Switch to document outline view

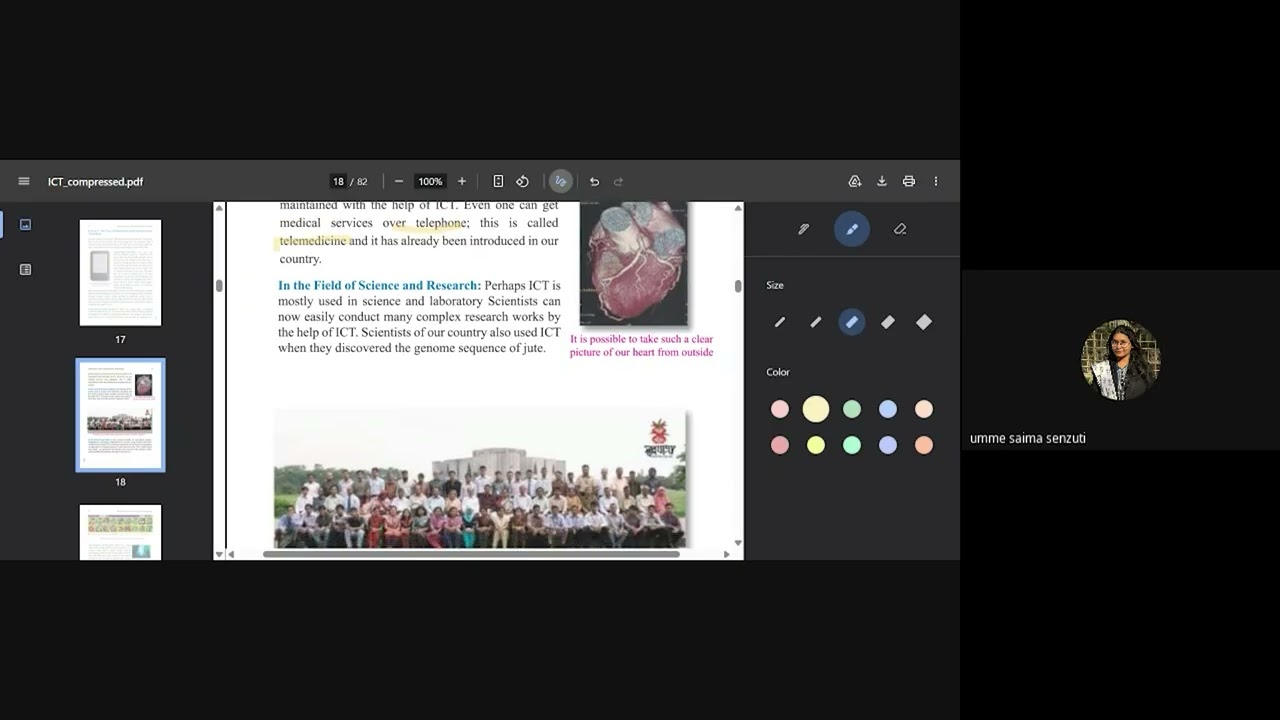[25, 270]
